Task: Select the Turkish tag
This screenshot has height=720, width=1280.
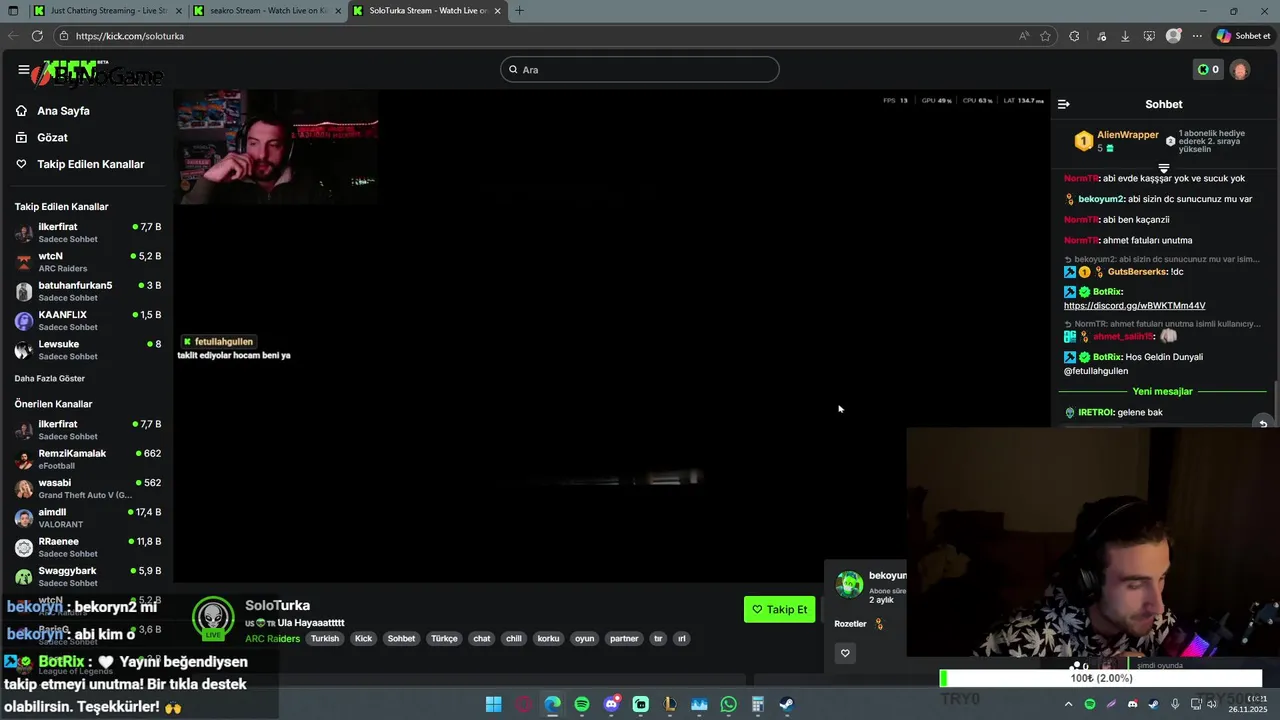Action: tap(324, 639)
